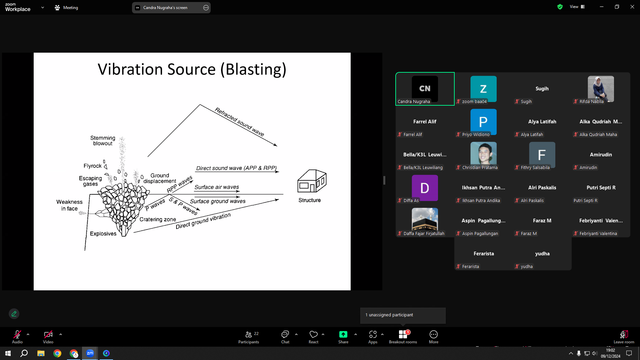The width and height of the screenshot is (640, 360).
Task: Show hidden system tray icons arrow
Action: [x=571, y=353]
